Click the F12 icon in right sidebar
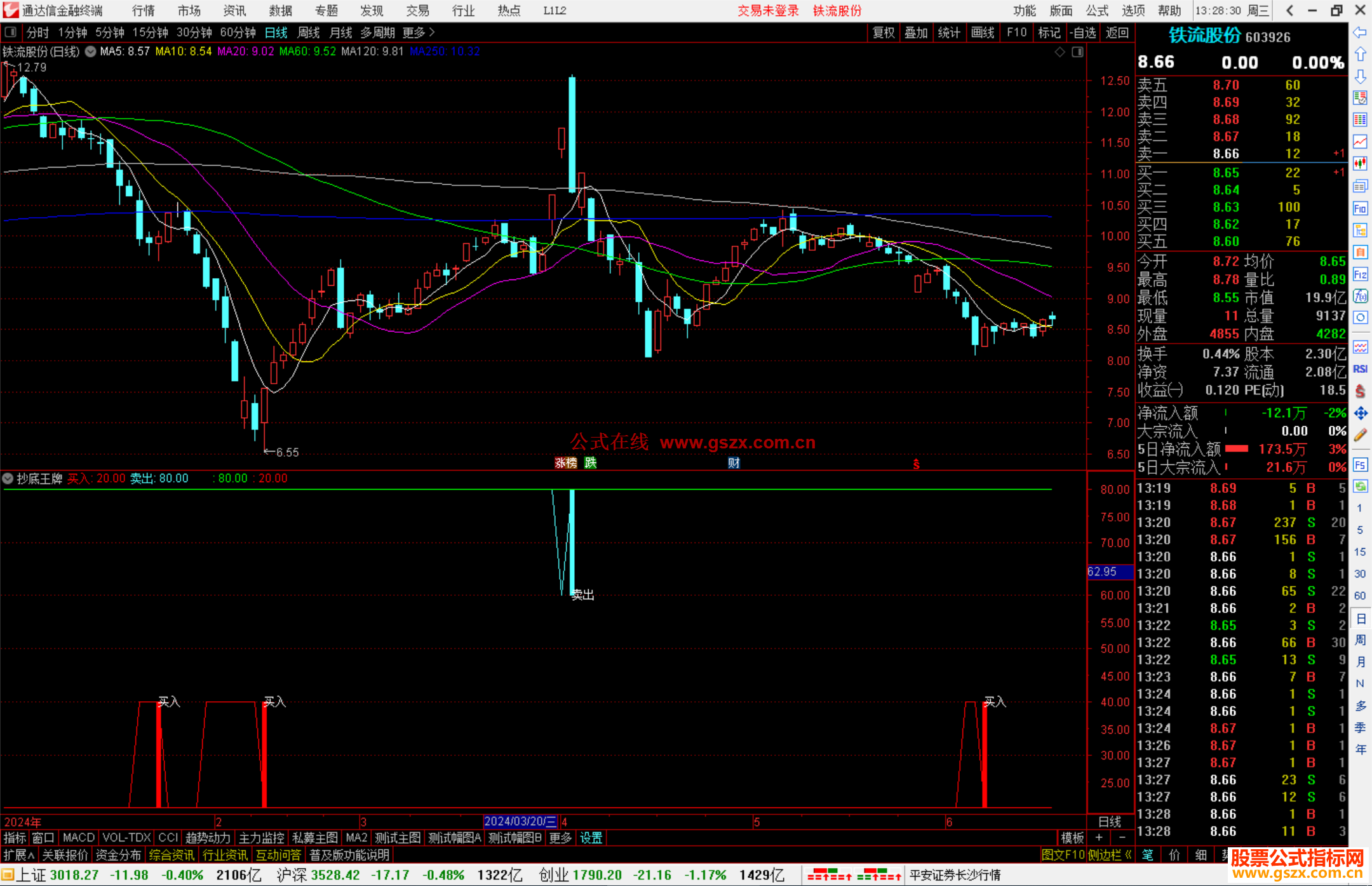 tap(1360, 274)
